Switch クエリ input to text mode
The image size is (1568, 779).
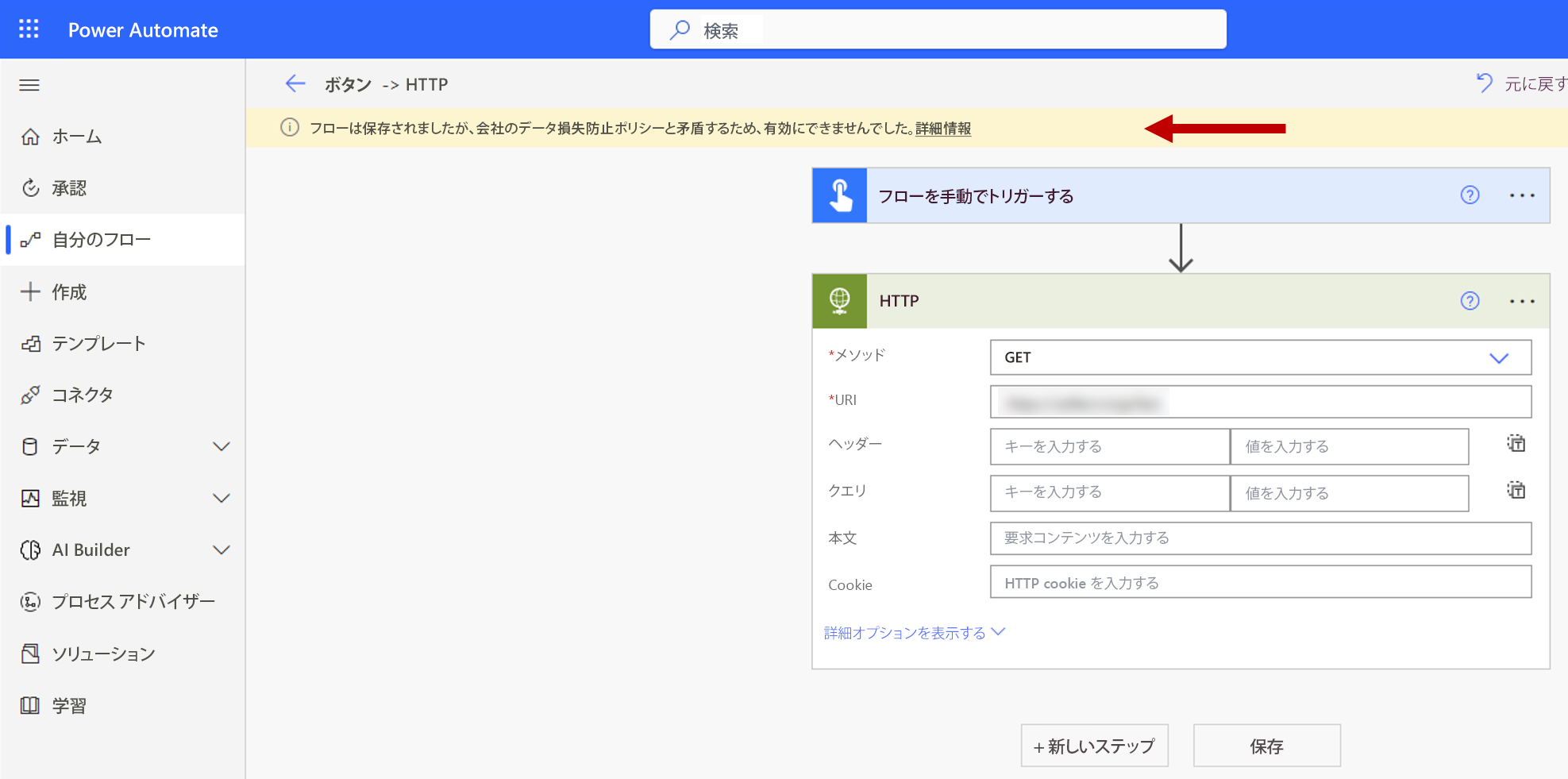tap(1516, 491)
